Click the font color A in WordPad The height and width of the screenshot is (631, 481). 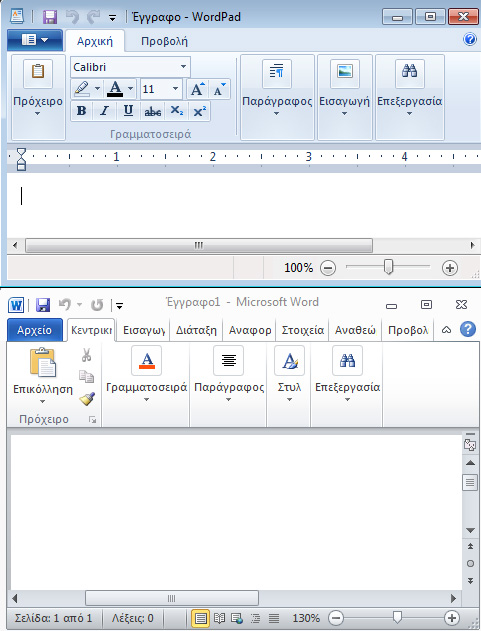click(115, 89)
